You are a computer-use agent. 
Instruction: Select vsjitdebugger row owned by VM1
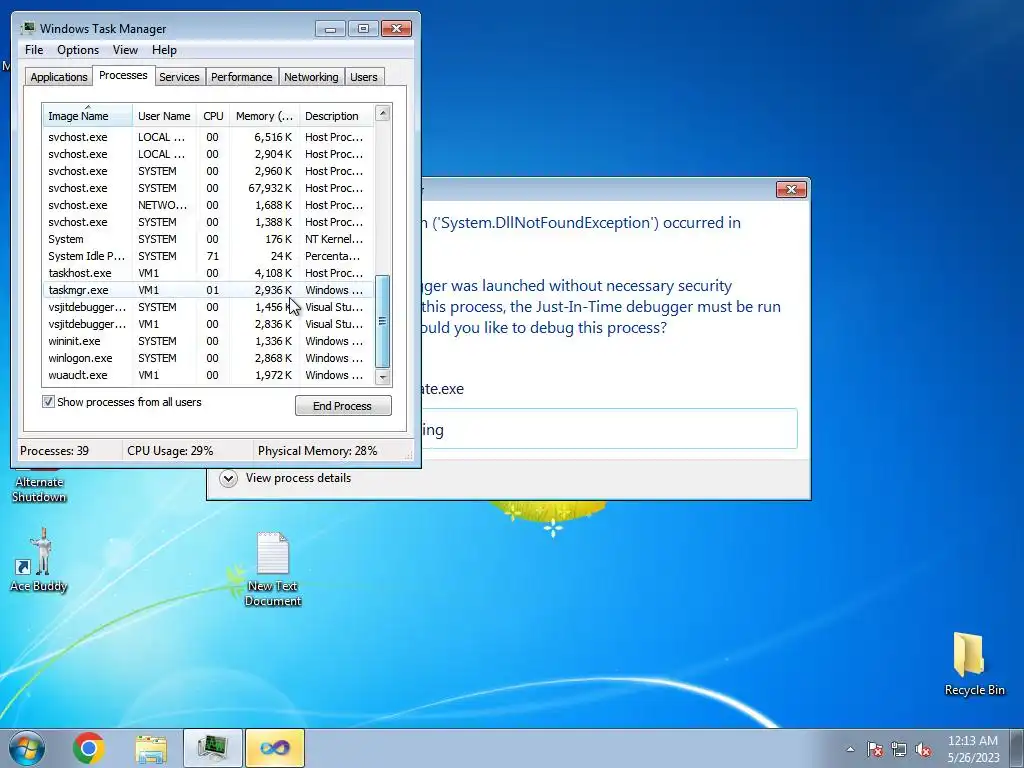tap(208, 324)
